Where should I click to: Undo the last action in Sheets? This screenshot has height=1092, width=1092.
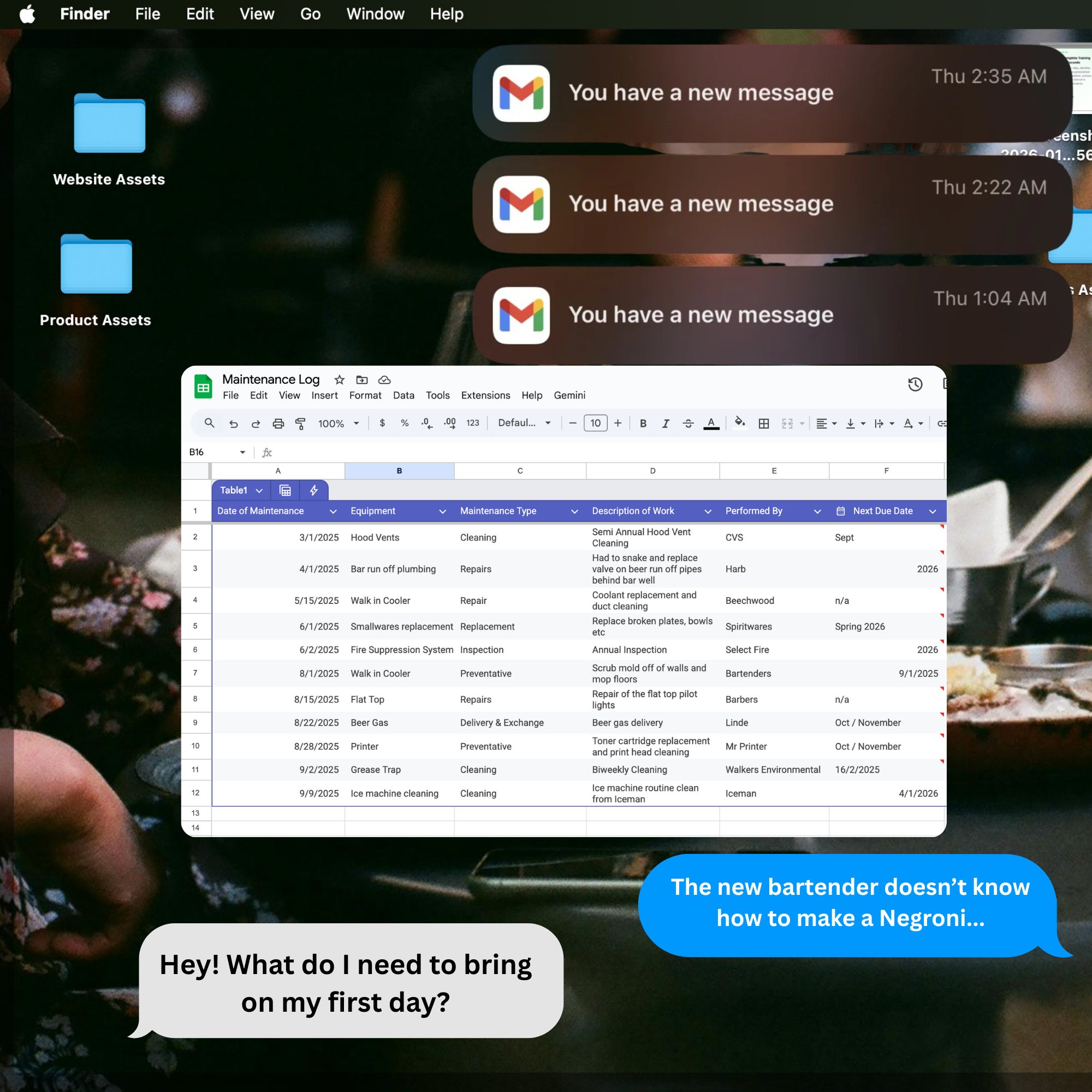234,423
